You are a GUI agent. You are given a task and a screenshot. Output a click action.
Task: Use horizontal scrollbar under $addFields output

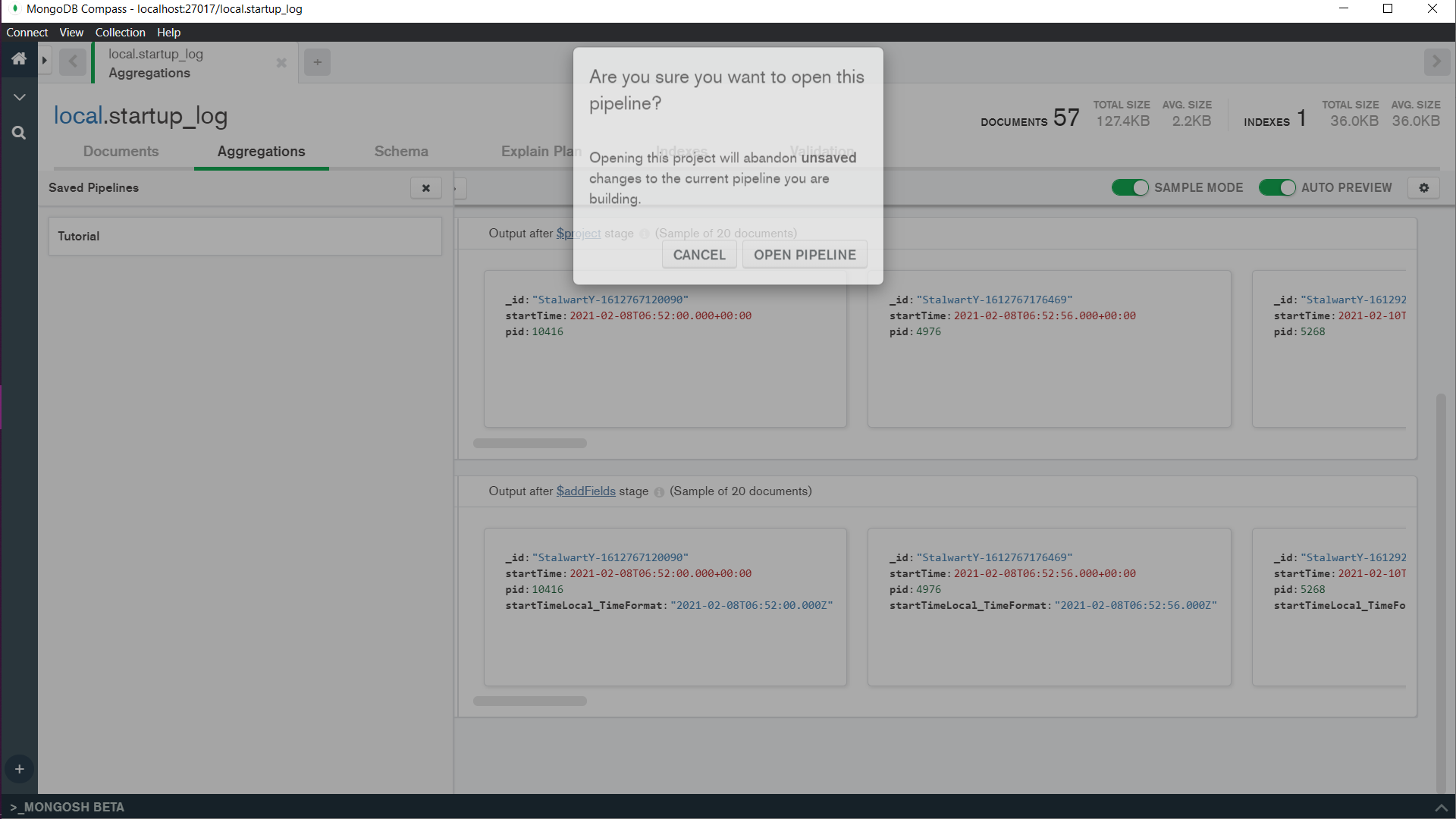[x=530, y=701]
